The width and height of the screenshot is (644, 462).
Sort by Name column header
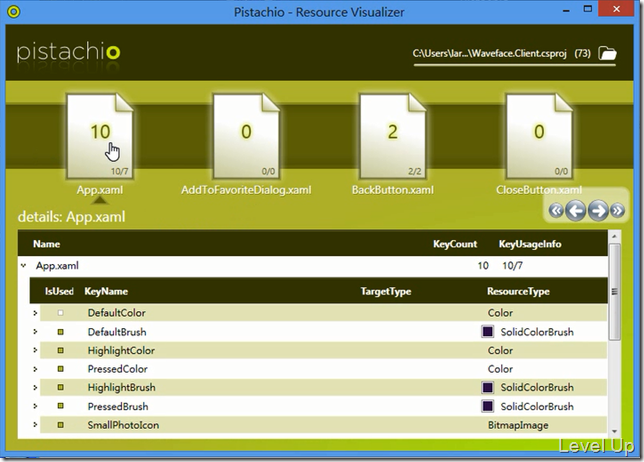46,244
